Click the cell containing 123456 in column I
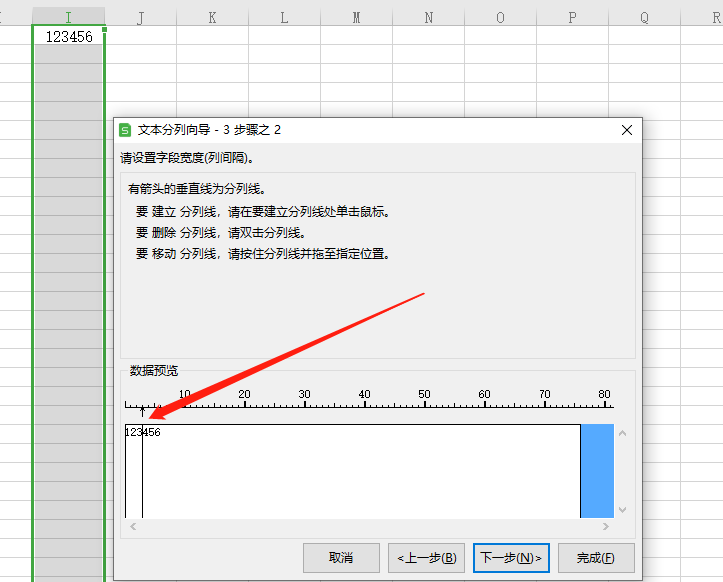The image size is (723, 582). (69, 36)
